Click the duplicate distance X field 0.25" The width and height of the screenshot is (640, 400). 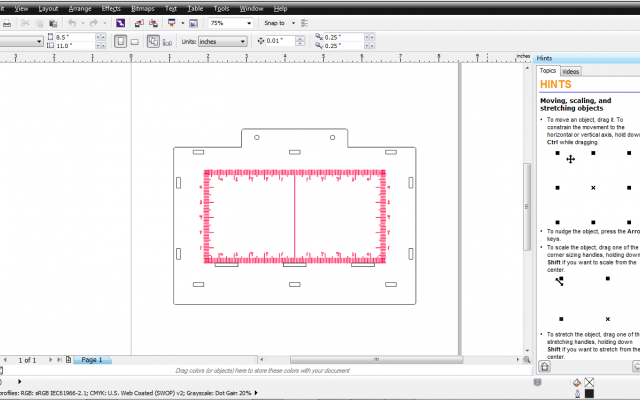click(343, 37)
